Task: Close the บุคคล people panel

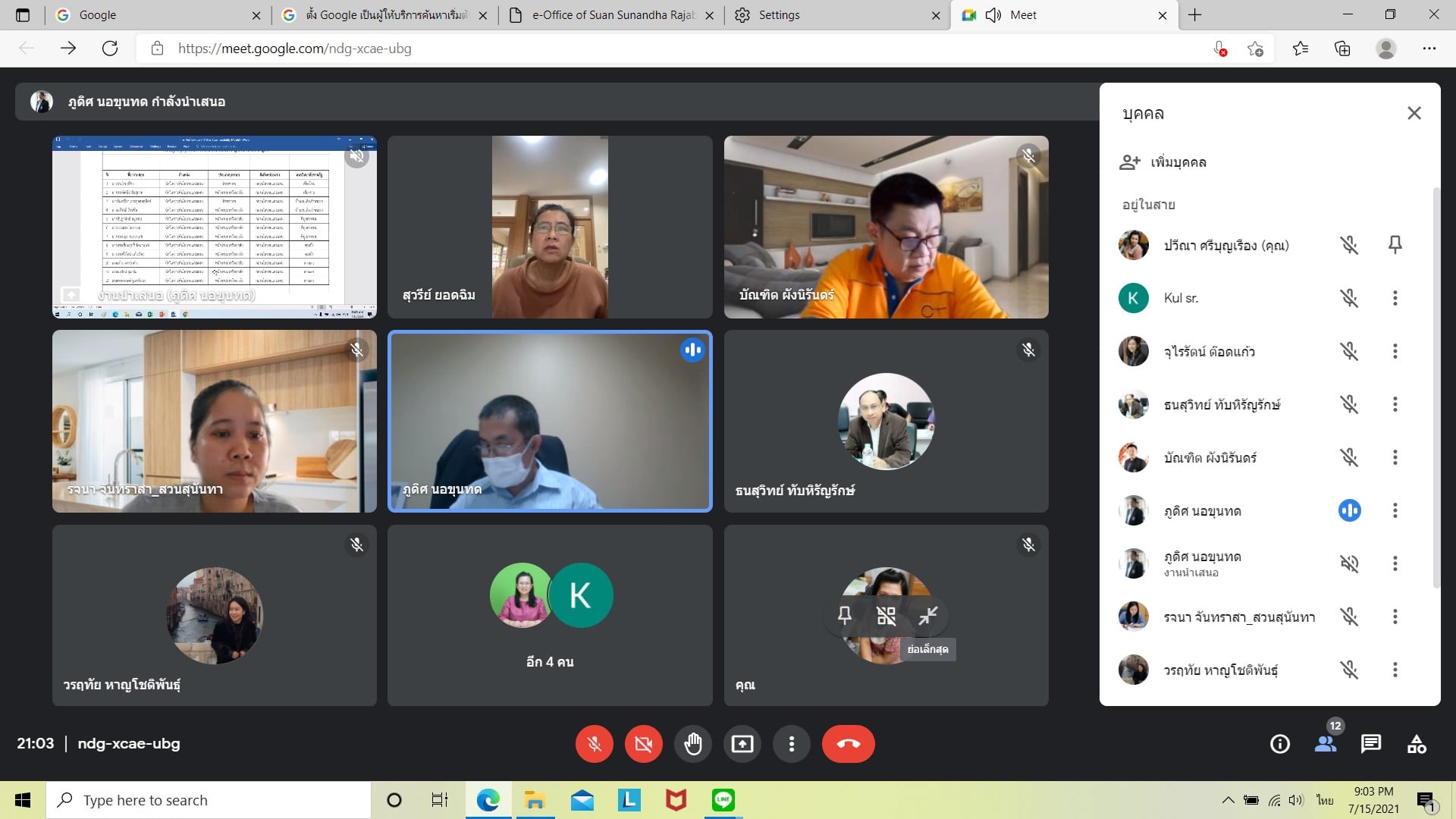Action: coord(1414,113)
